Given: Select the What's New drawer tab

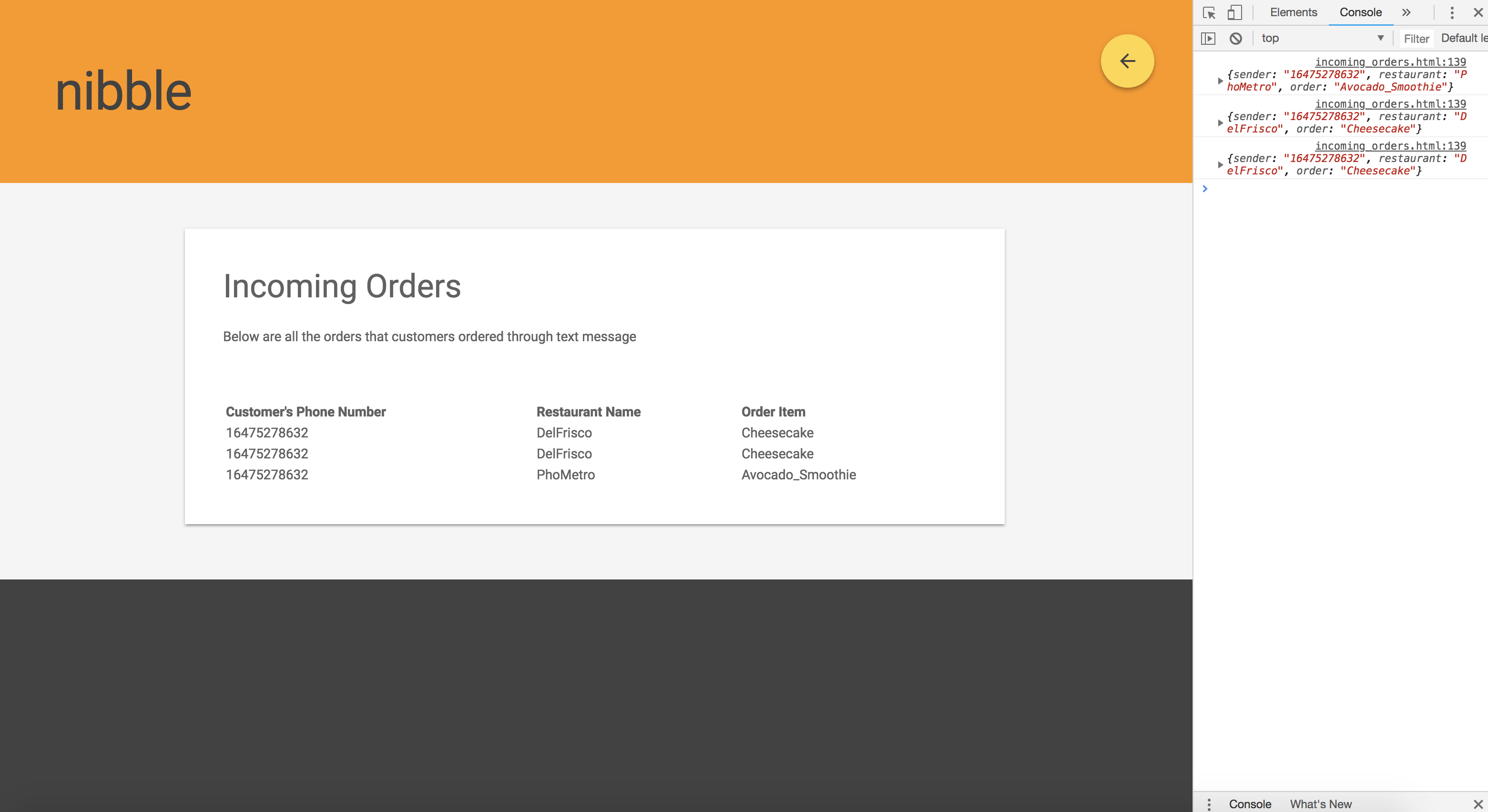Looking at the screenshot, I should point(1321,804).
